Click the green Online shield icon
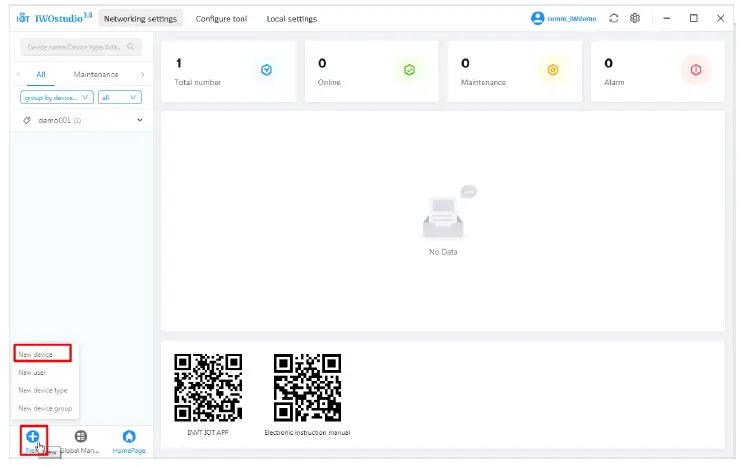This screenshot has height=466, width=742. (409, 70)
